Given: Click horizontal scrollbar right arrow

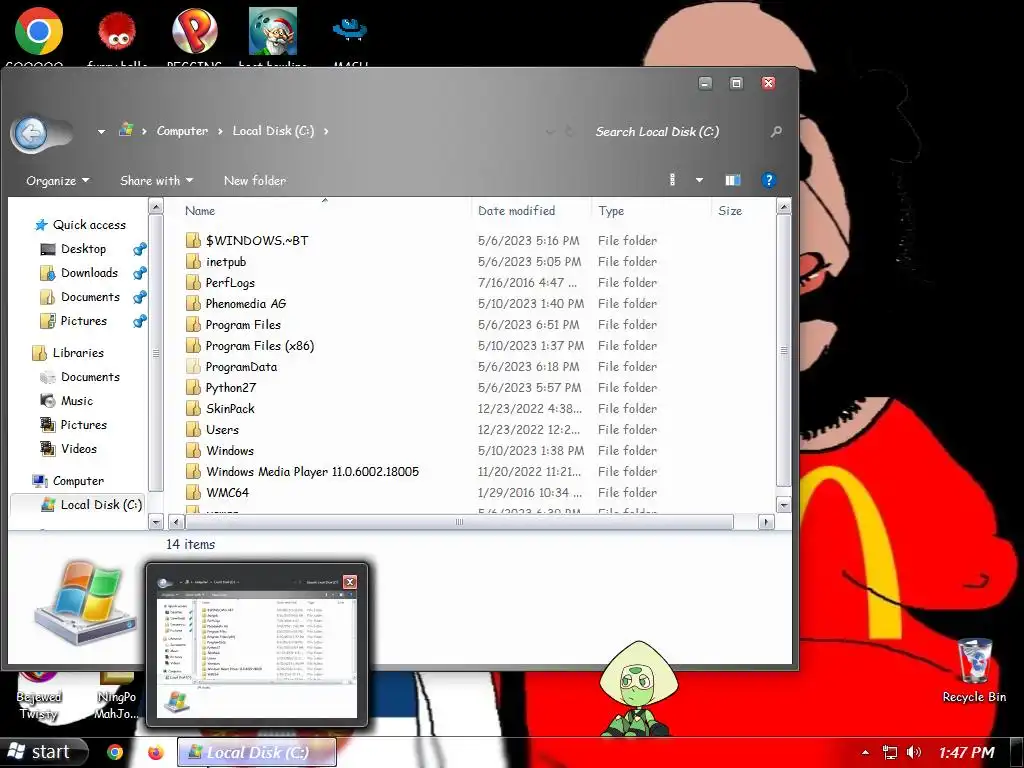Looking at the screenshot, I should pos(766,522).
